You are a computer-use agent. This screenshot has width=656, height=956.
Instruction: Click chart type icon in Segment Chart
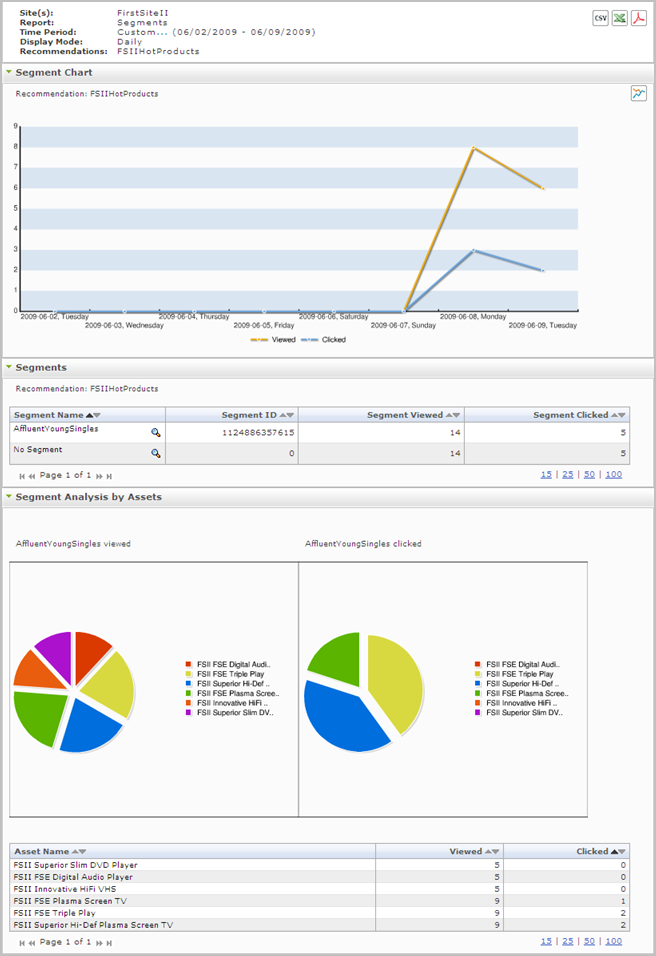click(x=638, y=93)
